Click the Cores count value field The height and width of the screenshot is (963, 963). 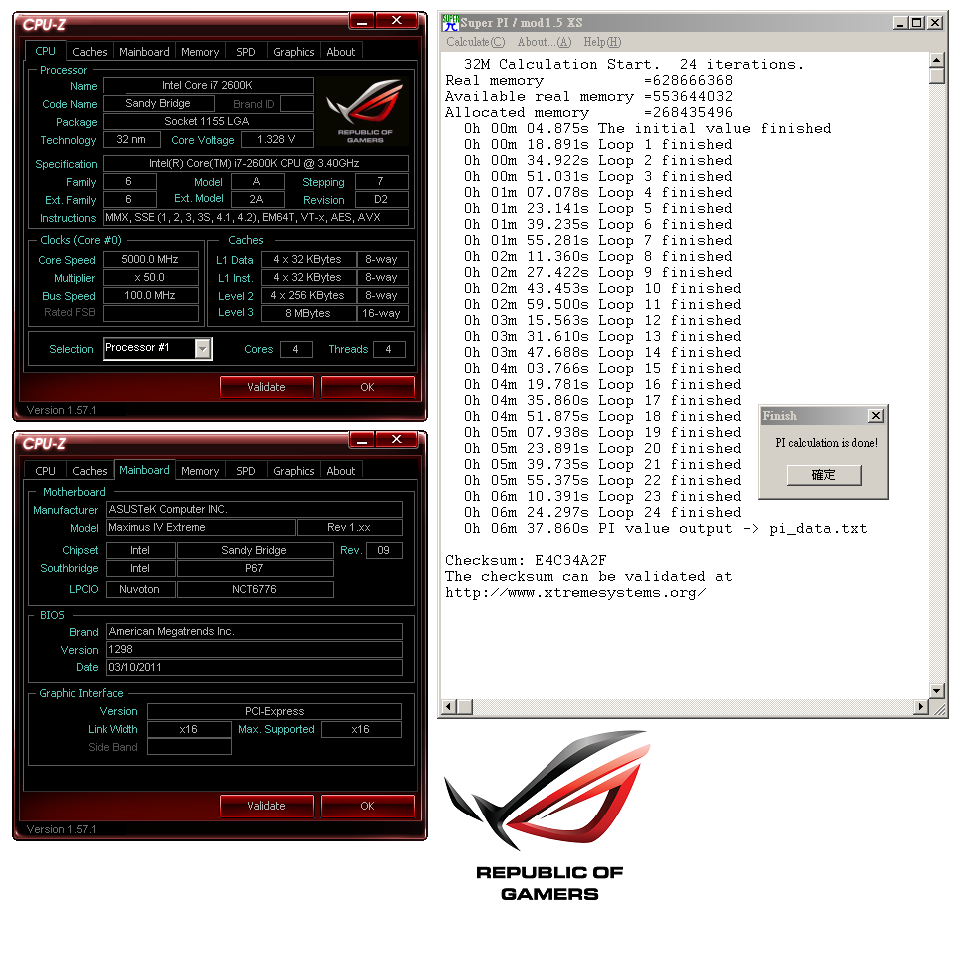(296, 349)
